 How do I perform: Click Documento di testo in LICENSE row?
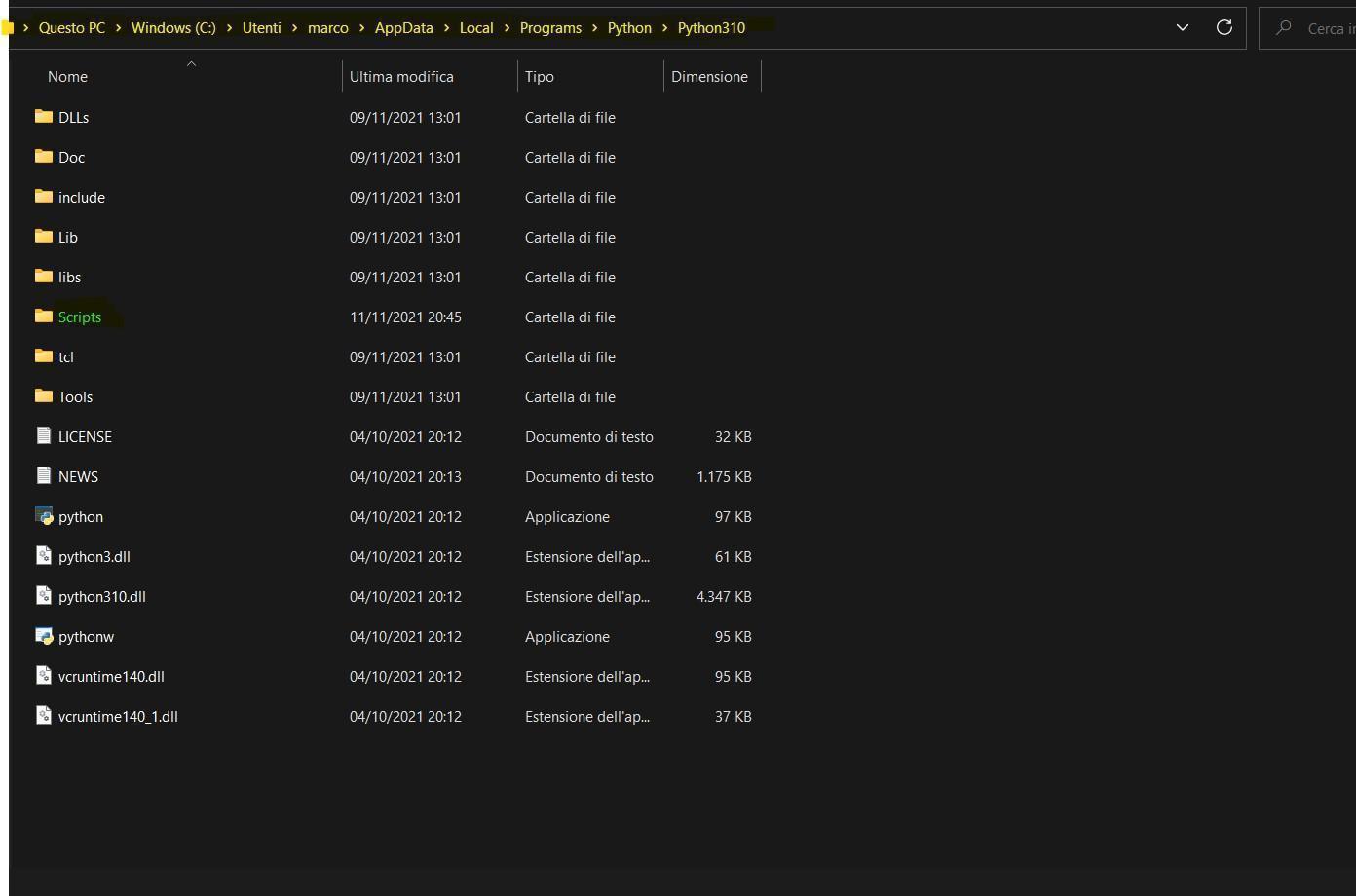click(x=589, y=436)
